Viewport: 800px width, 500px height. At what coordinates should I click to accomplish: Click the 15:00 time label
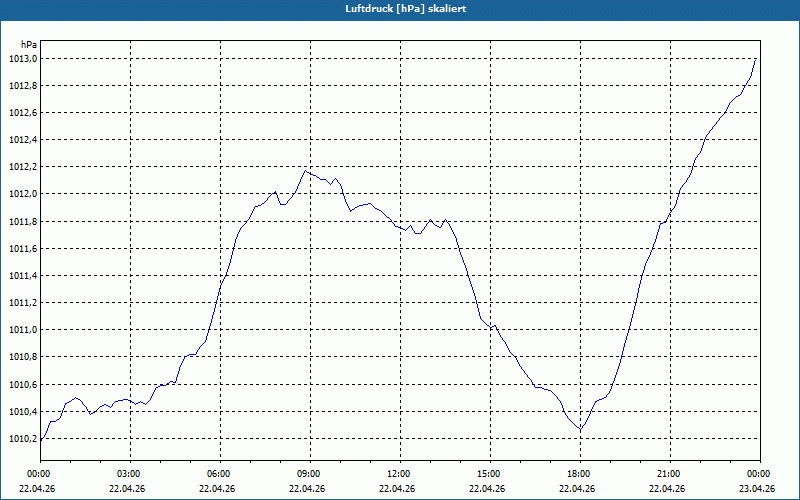click(x=490, y=473)
